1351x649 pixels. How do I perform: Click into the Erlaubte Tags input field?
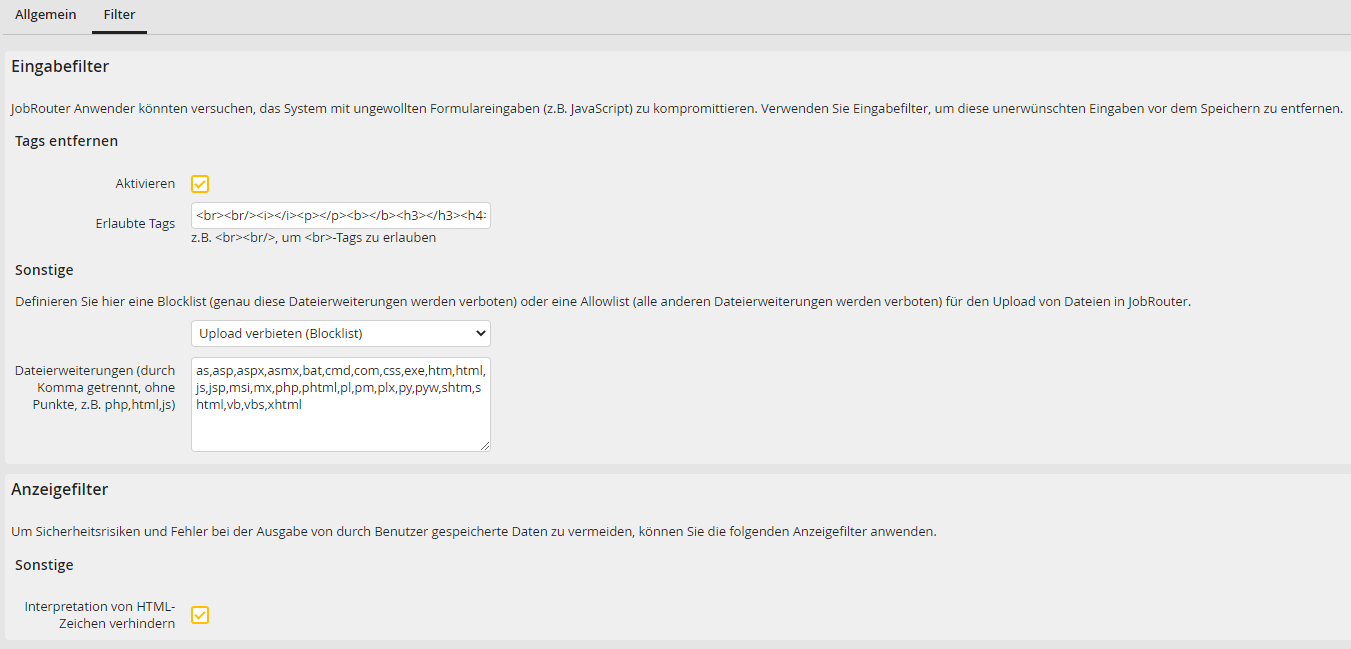pyautogui.click(x=340, y=216)
